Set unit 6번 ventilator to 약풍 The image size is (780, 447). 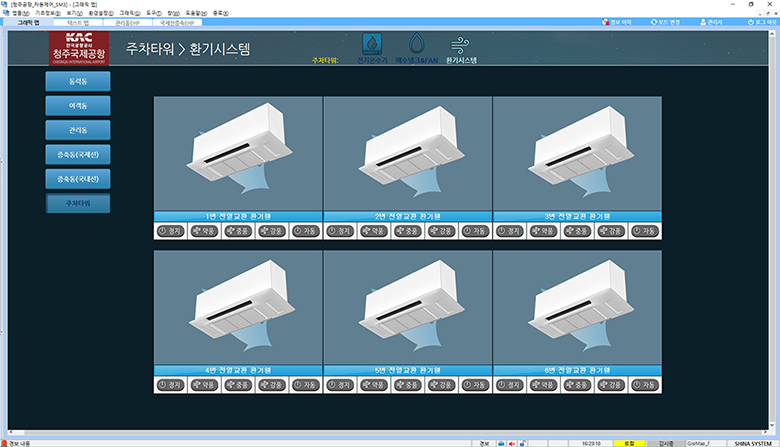[x=544, y=385]
